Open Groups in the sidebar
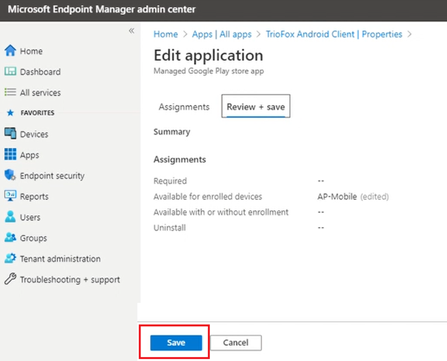447x361 pixels. click(x=33, y=238)
